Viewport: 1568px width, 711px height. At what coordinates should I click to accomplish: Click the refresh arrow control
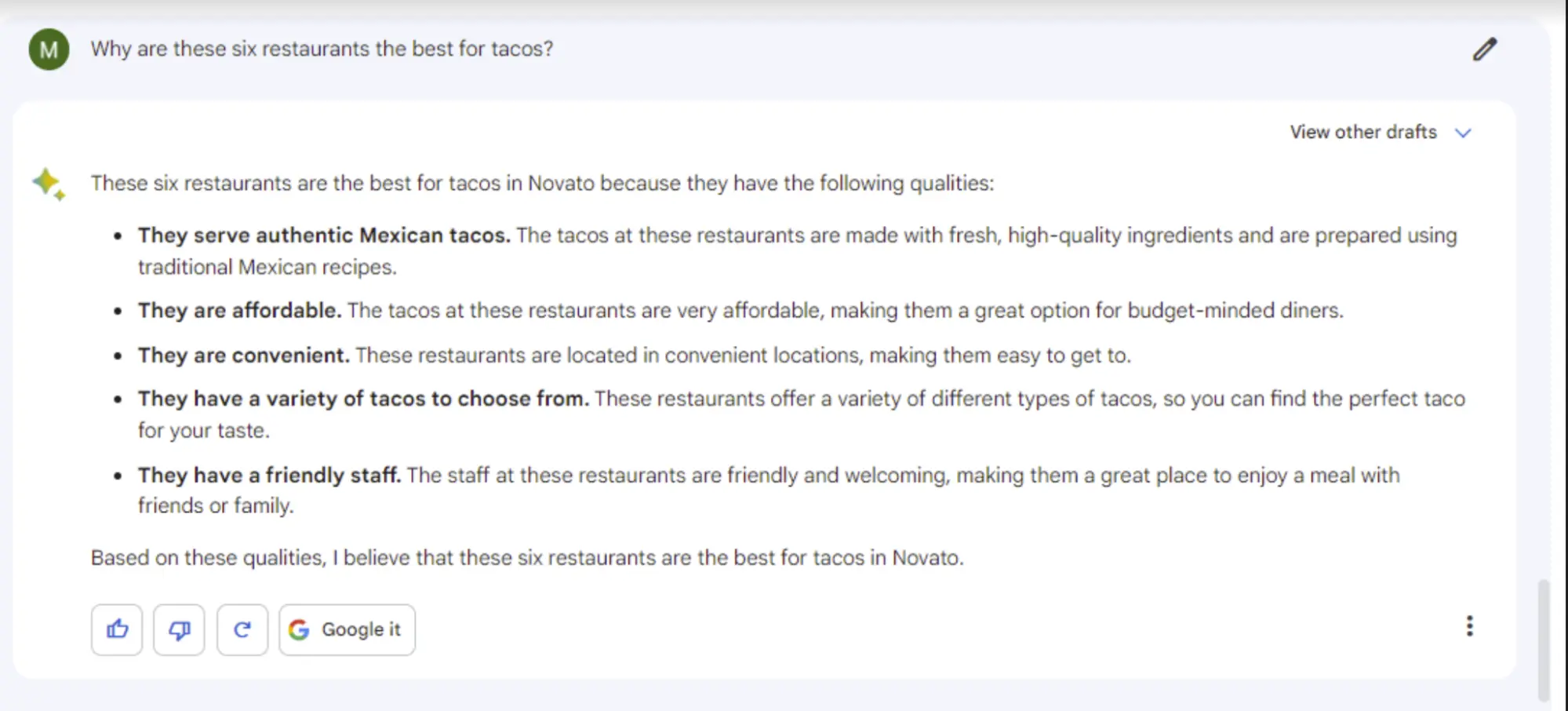242,629
